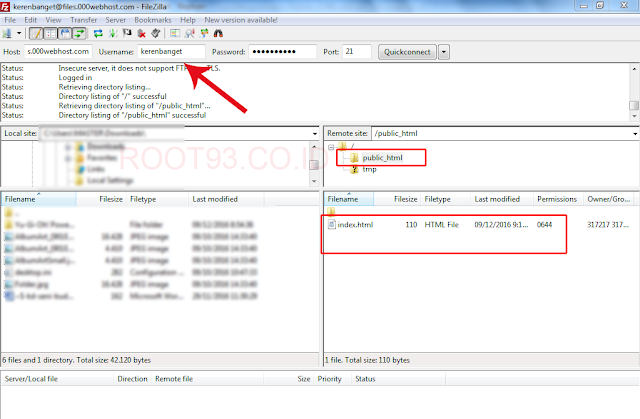Open the Transfer menu
640x419 pixels.
[x=84, y=20]
